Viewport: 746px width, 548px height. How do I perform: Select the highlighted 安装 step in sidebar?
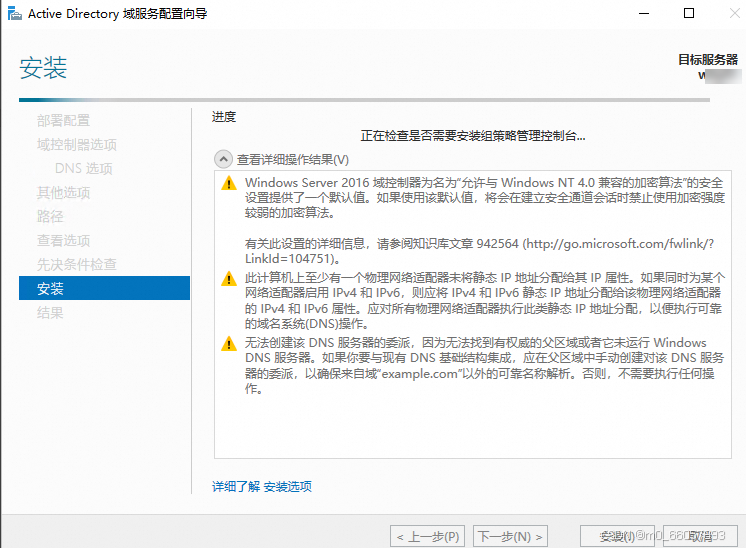104,288
